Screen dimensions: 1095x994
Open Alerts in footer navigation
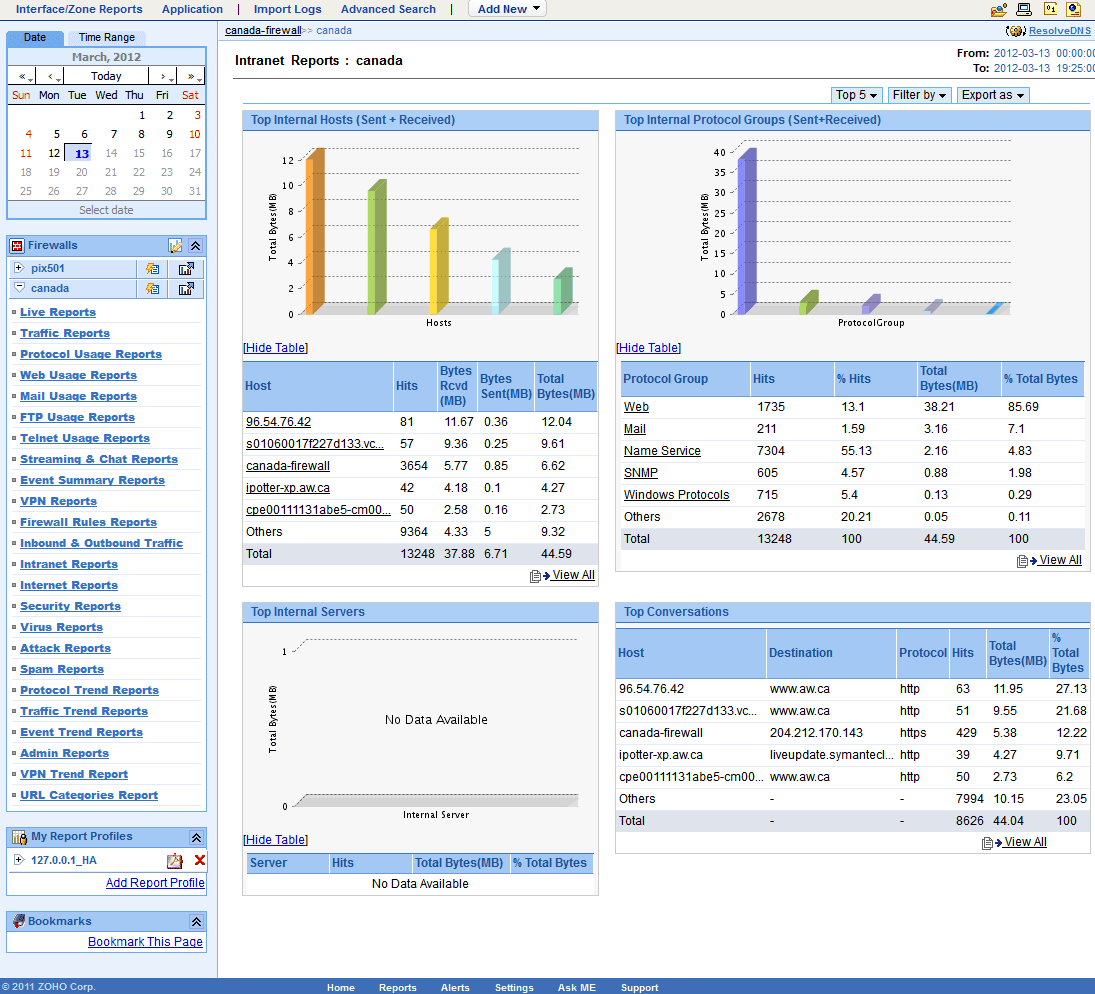[x=455, y=987]
